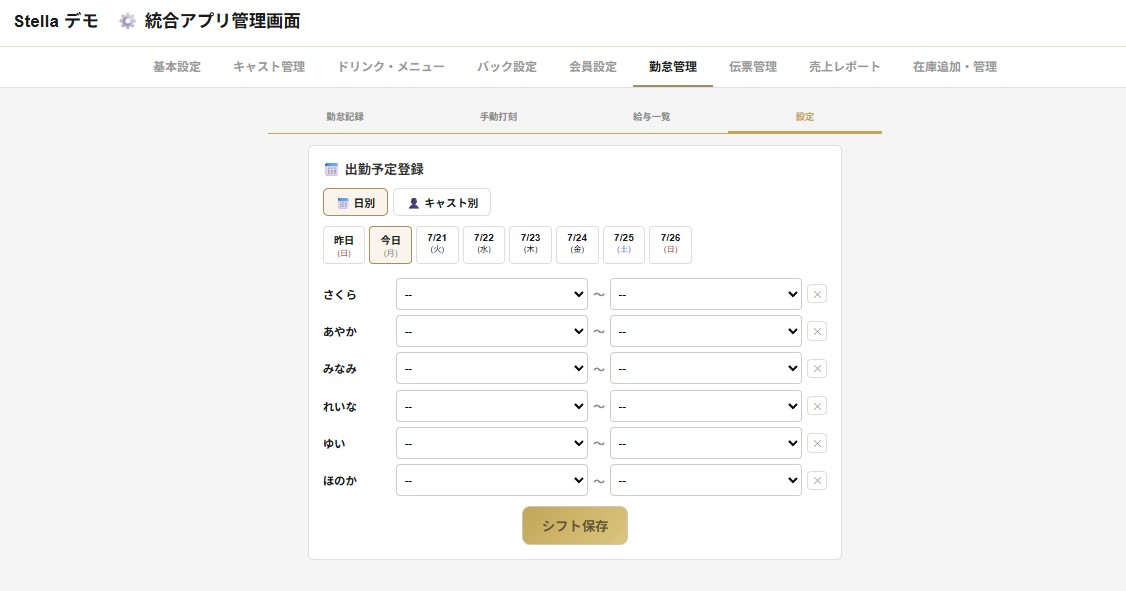Switch to the 手動打刻 sub-tab
Image resolution: width=1126 pixels, height=591 pixels.
pos(498,116)
